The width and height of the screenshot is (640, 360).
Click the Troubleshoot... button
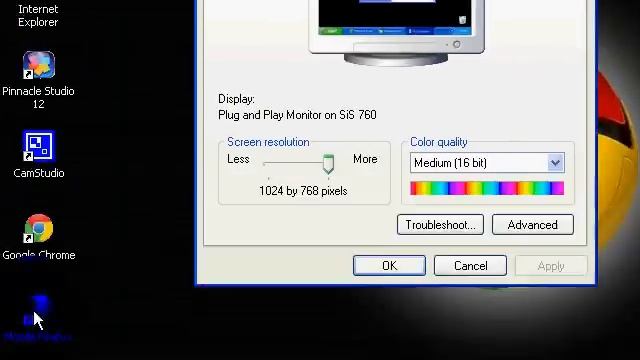[x=440, y=224]
